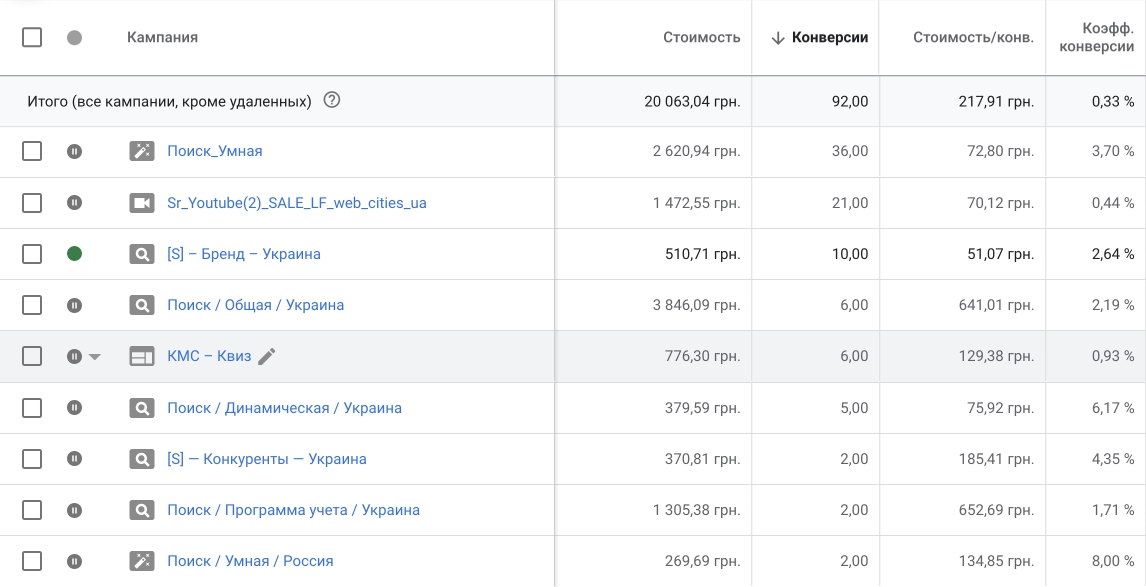Image resolution: width=1146 pixels, height=587 pixels.
Task: Click conversion rate 2,64 %
Action: point(1113,254)
